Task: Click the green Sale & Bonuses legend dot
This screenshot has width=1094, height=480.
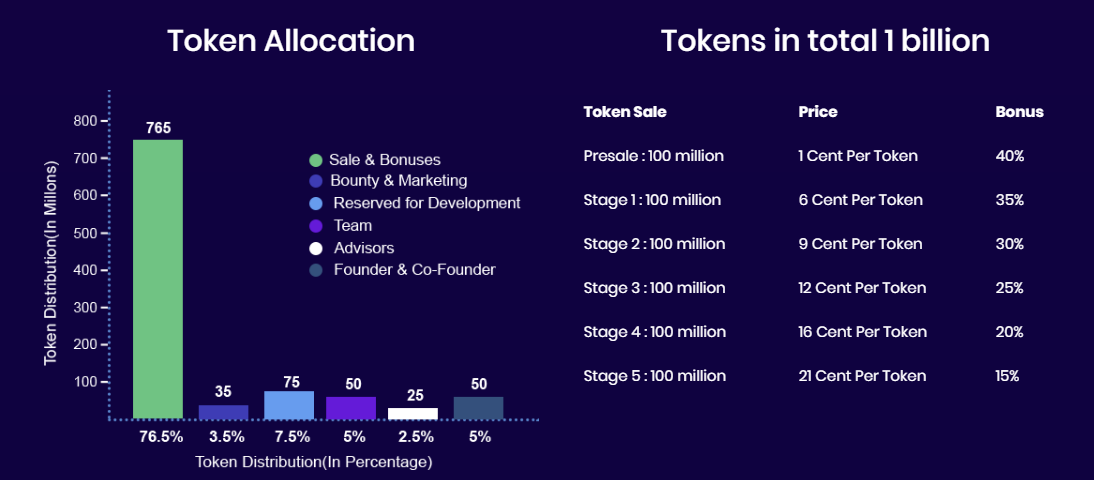Action: (316, 160)
